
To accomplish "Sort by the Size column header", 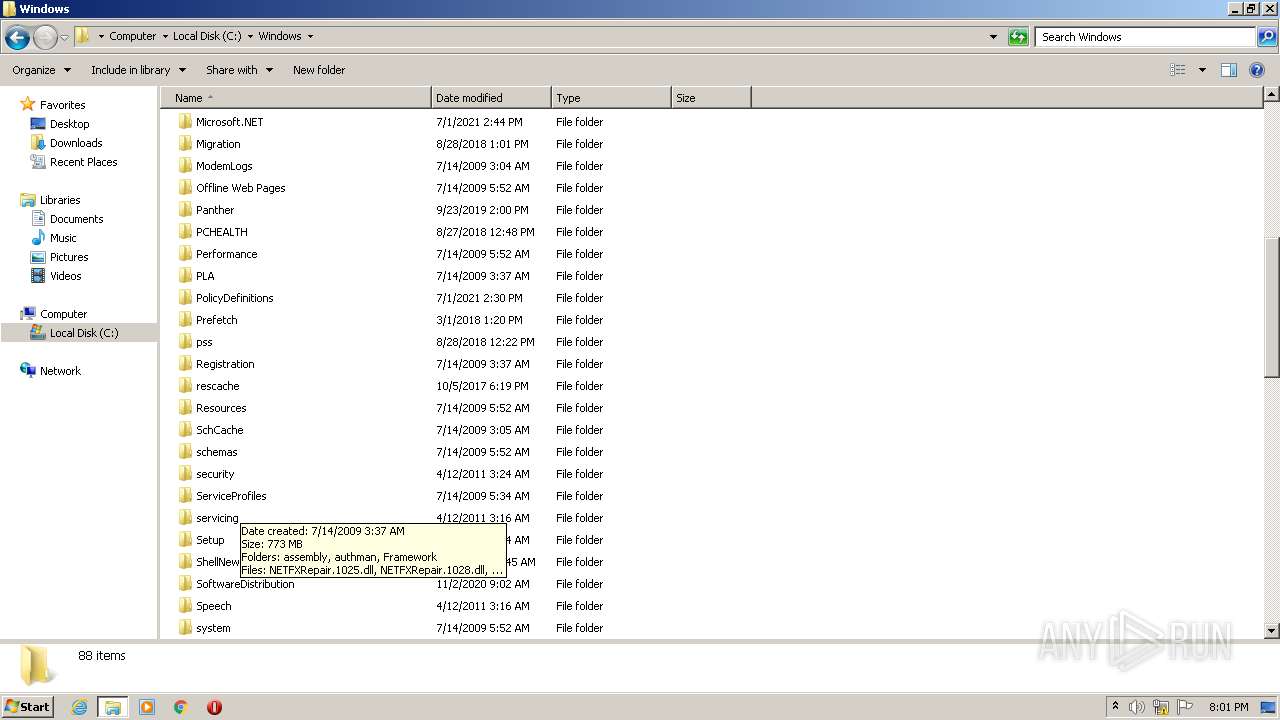I will click(x=711, y=98).
